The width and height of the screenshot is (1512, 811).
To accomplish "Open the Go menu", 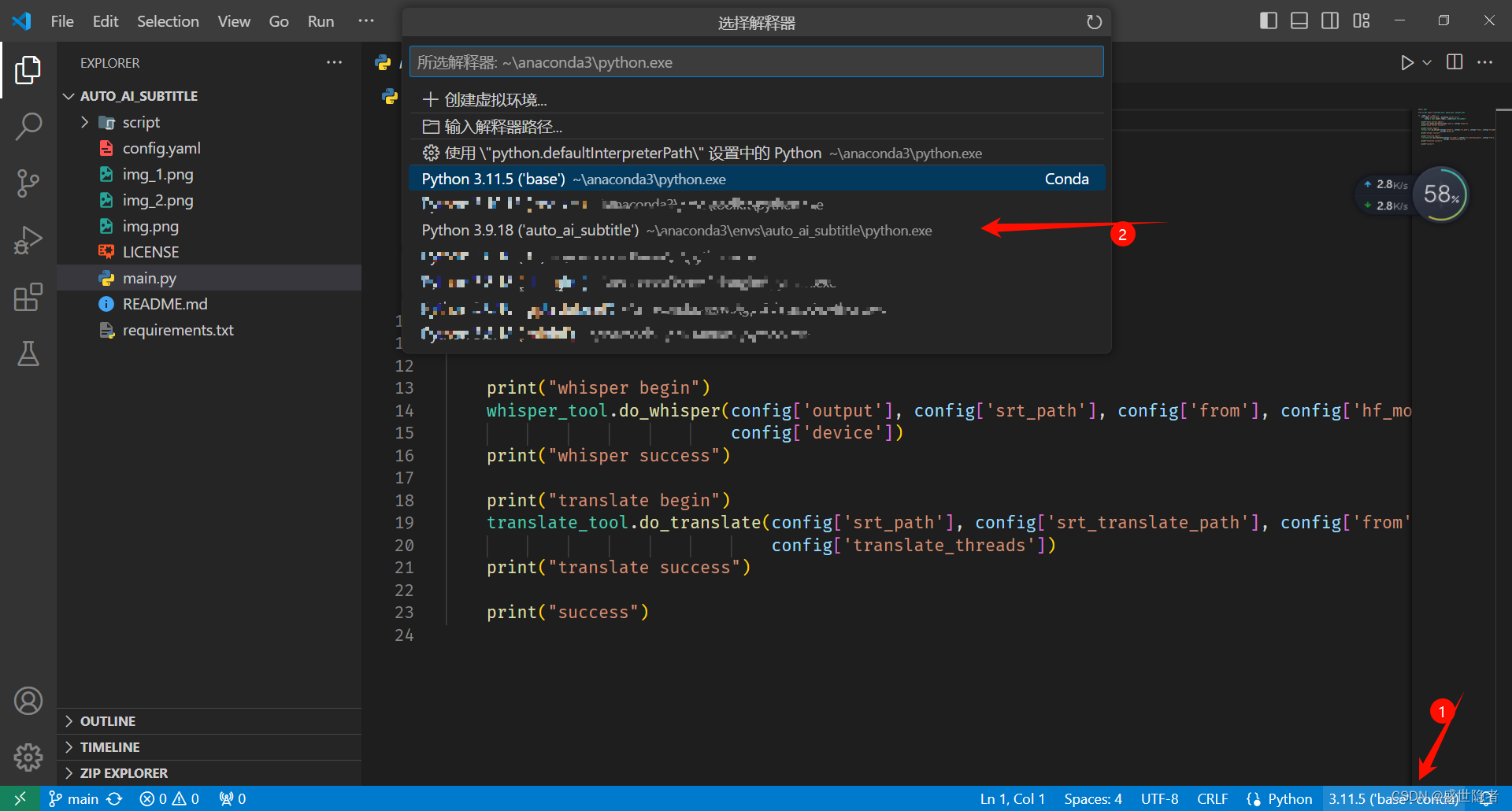I will click(279, 21).
